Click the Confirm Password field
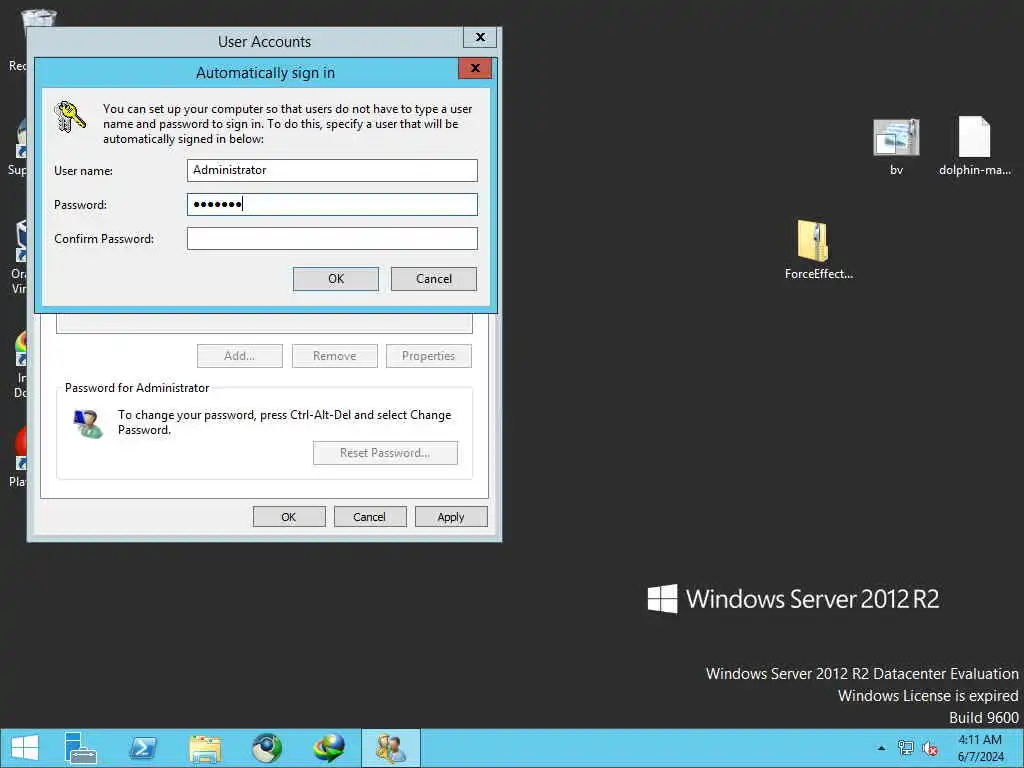The width and height of the screenshot is (1024, 768). point(332,238)
